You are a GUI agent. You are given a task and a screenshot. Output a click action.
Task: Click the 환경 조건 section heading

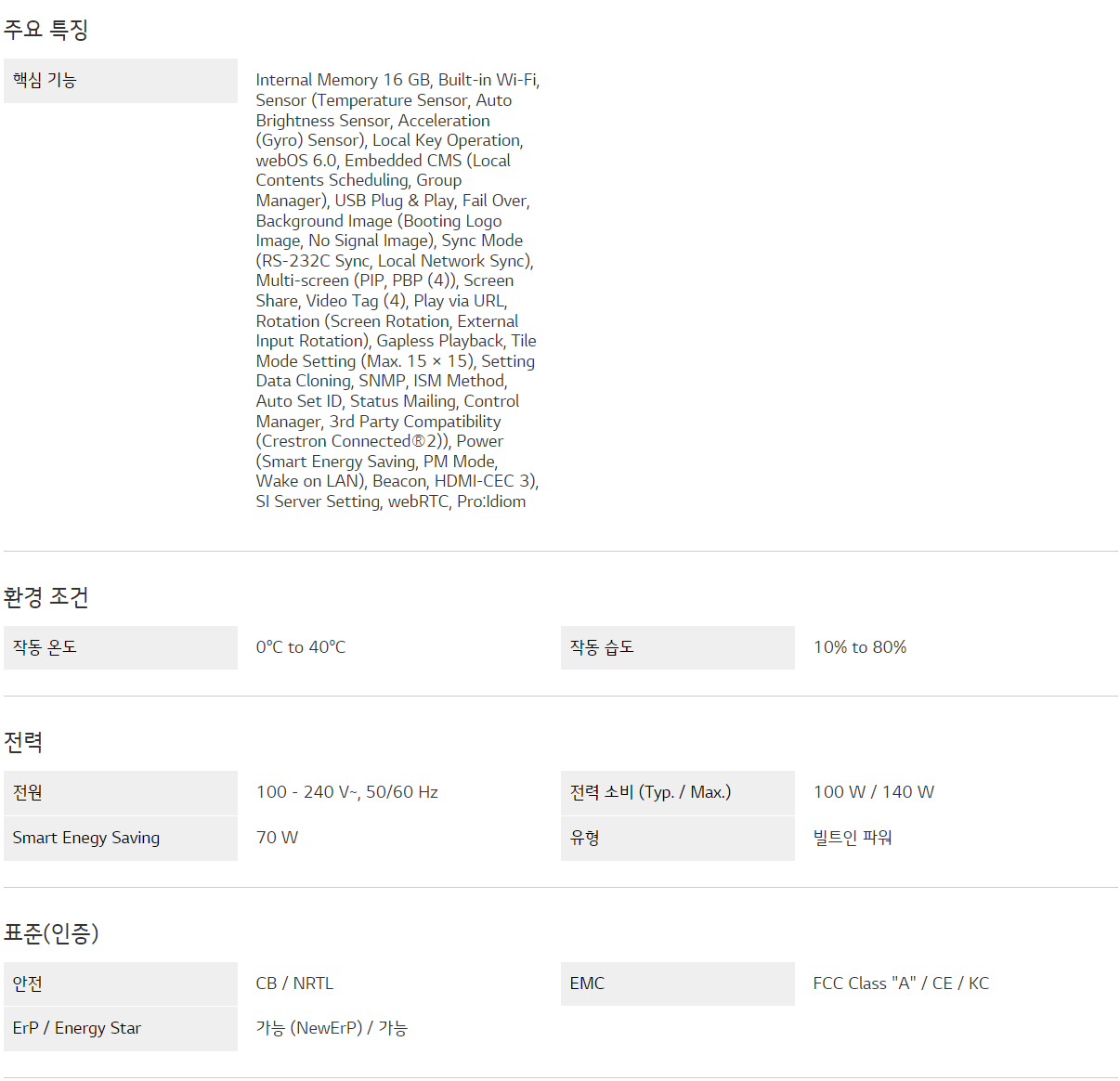pyautogui.click(x=46, y=597)
